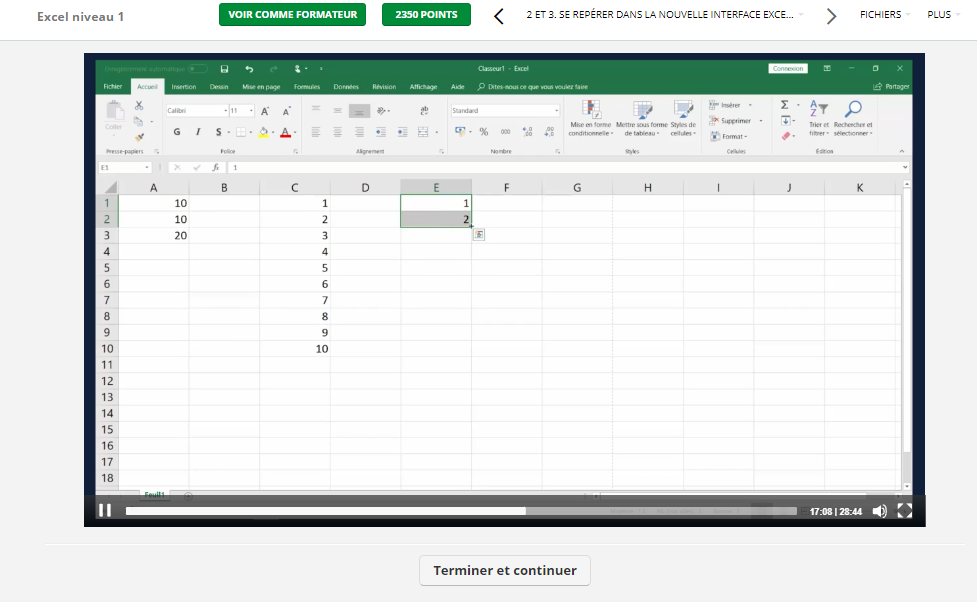This screenshot has width=977, height=602.
Task: Toggle italic with the I button
Action: [198, 131]
